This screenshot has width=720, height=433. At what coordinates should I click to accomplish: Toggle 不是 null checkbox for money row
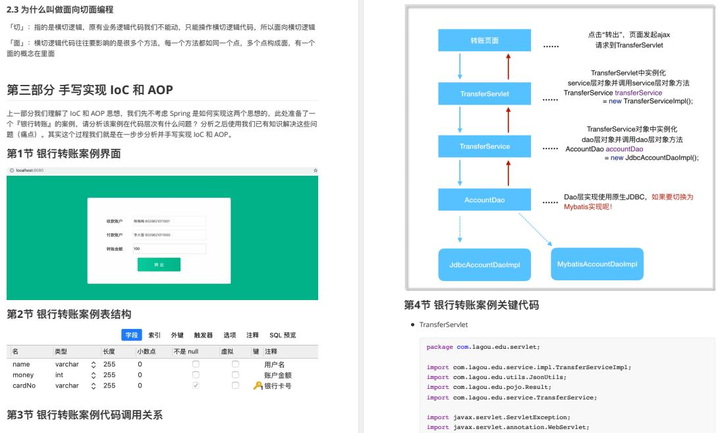click(196, 375)
